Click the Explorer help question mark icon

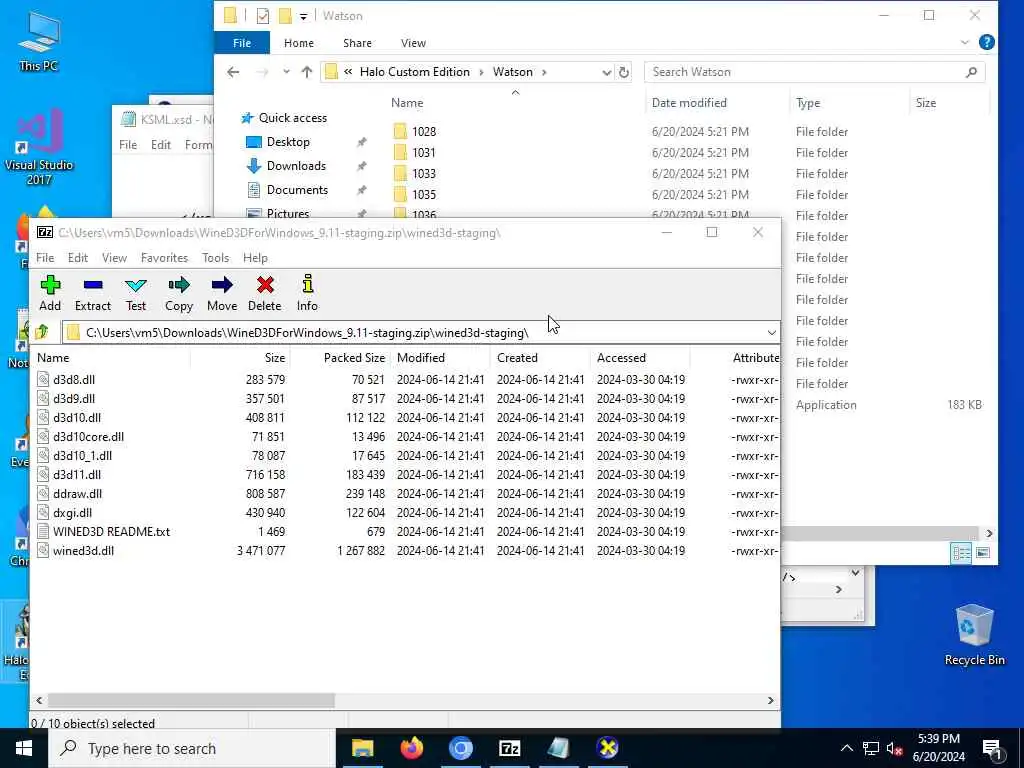(987, 42)
